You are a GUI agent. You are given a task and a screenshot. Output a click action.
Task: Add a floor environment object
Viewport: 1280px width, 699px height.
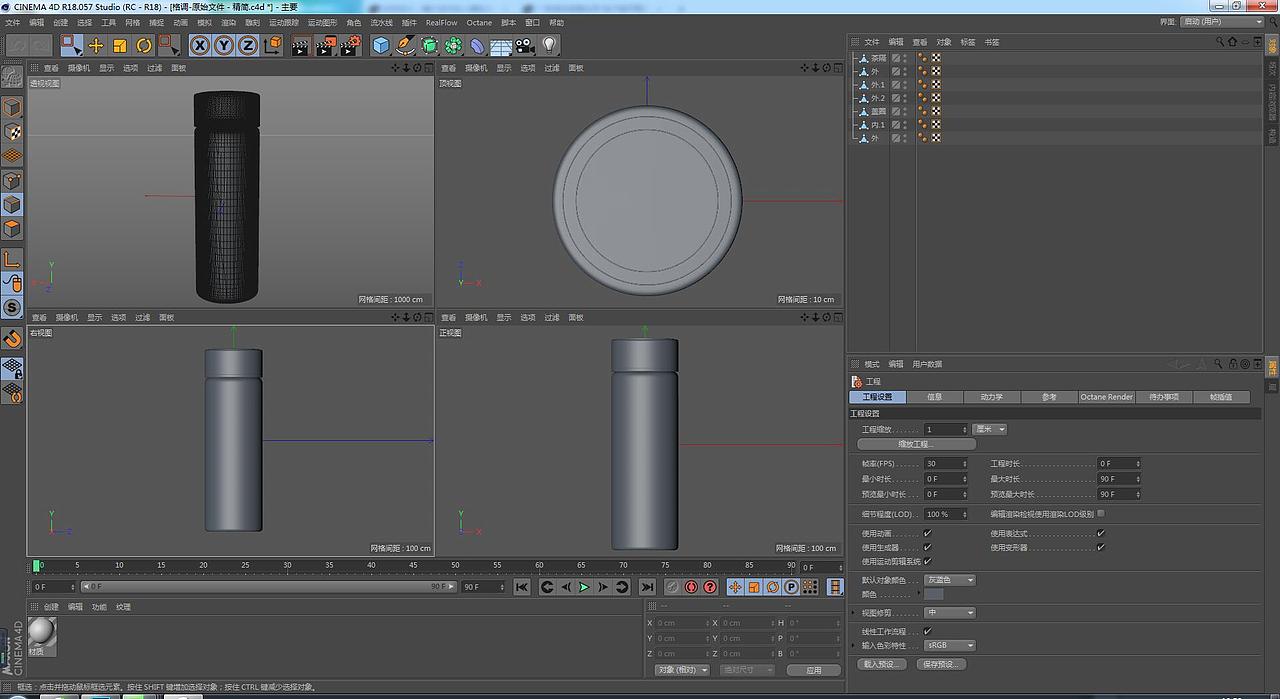pyautogui.click(x=501, y=45)
